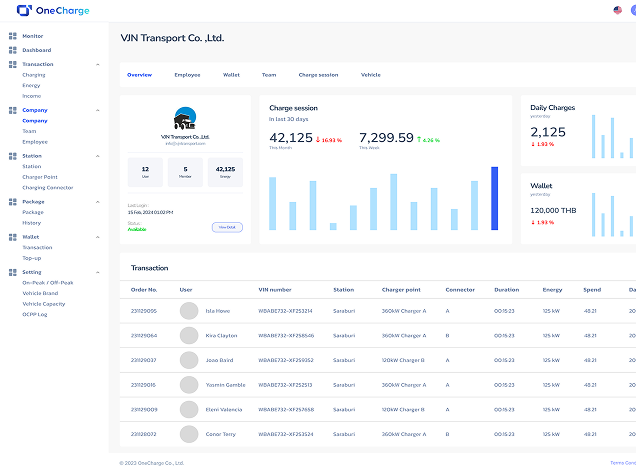Open History under Package
The image size is (636, 474).
[x=32, y=223]
